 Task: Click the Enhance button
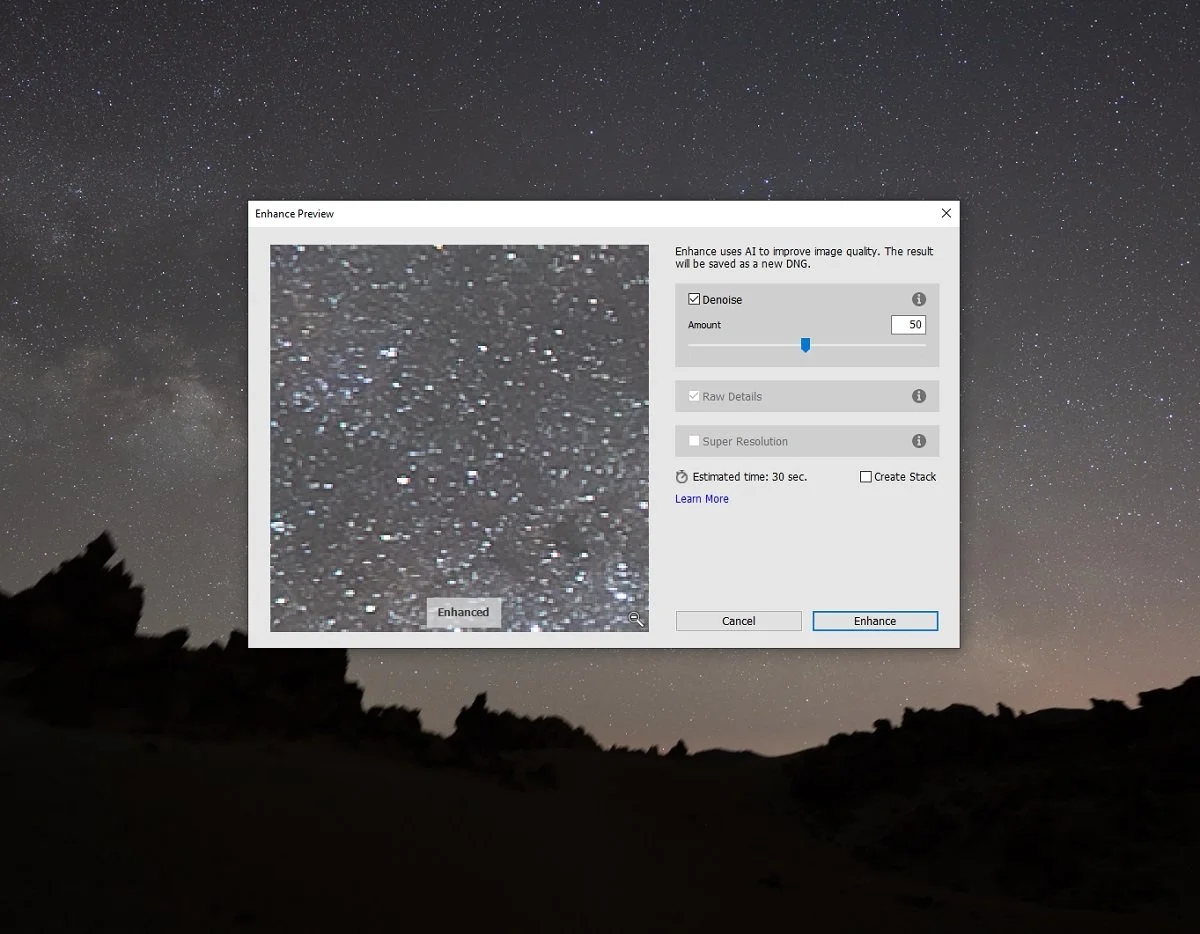874,620
